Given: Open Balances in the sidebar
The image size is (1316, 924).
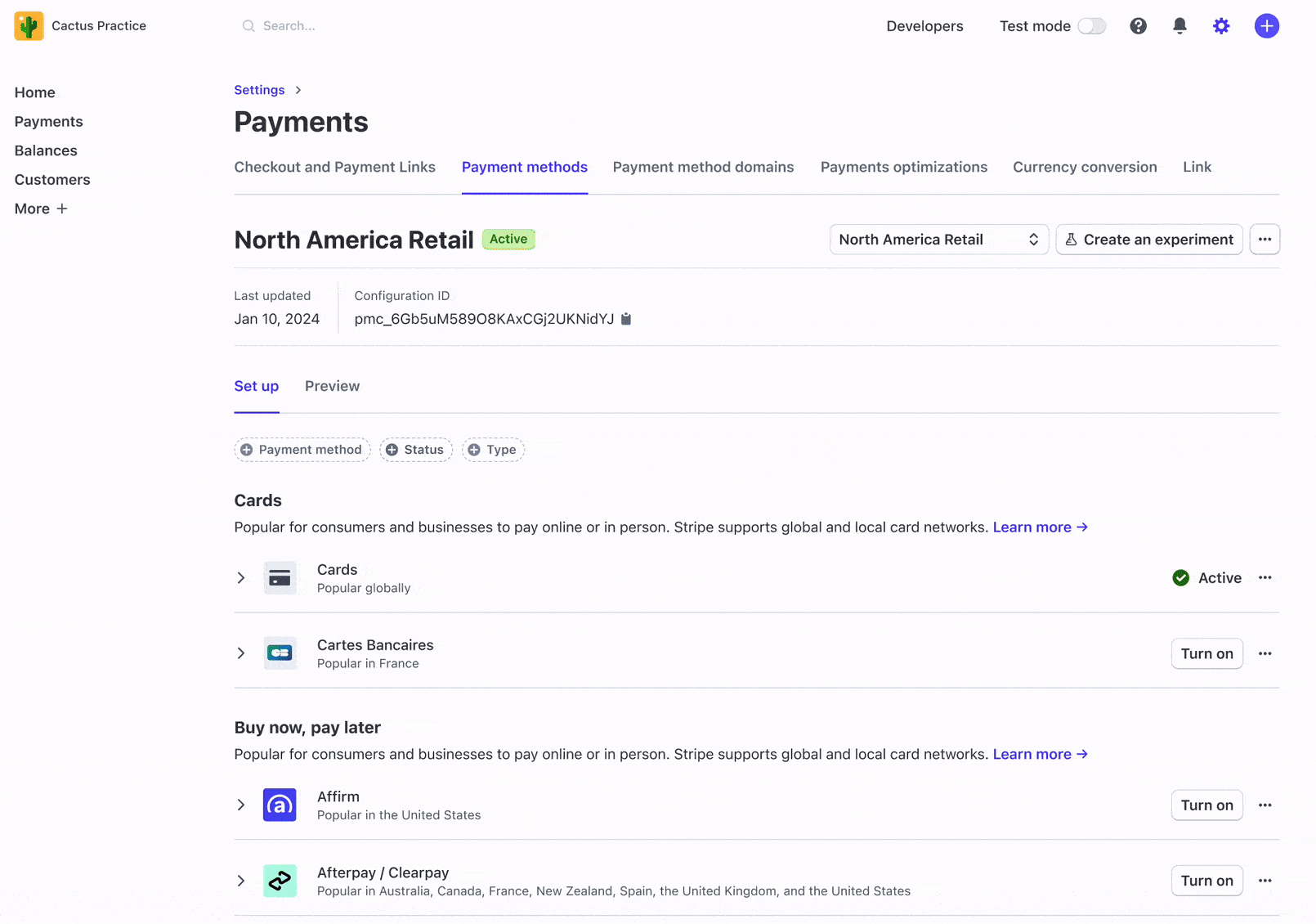Looking at the screenshot, I should [x=46, y=150].
